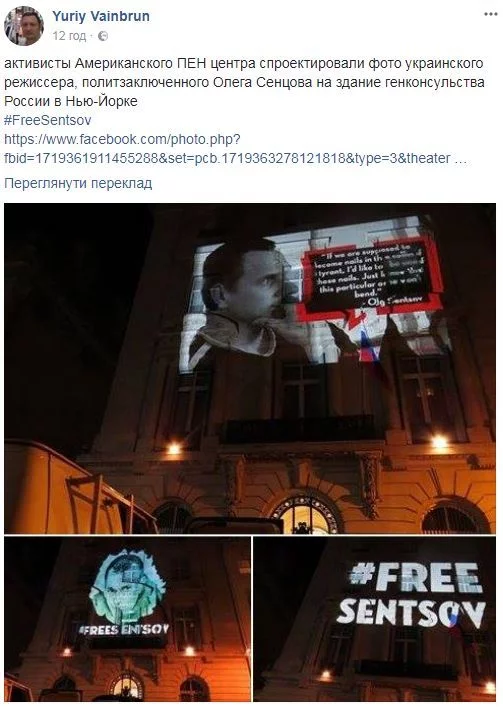The image size is (503, 707).
Task: Click the projected Sentsov face in main photo
Action: pyautogui.click(x=243, y=289)
